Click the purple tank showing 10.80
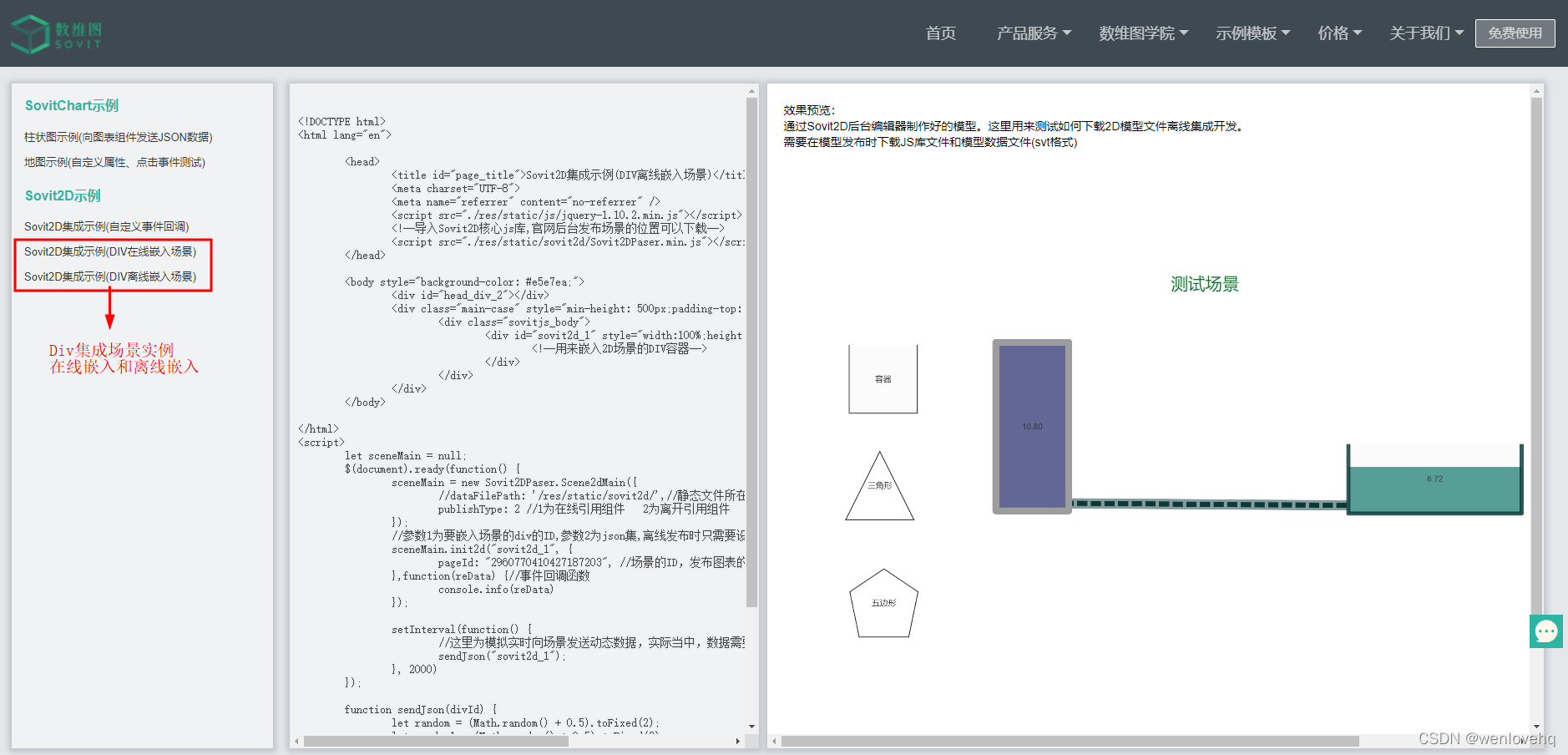1568x755 pixels. pyautogui.click(x=1032, y=427)
